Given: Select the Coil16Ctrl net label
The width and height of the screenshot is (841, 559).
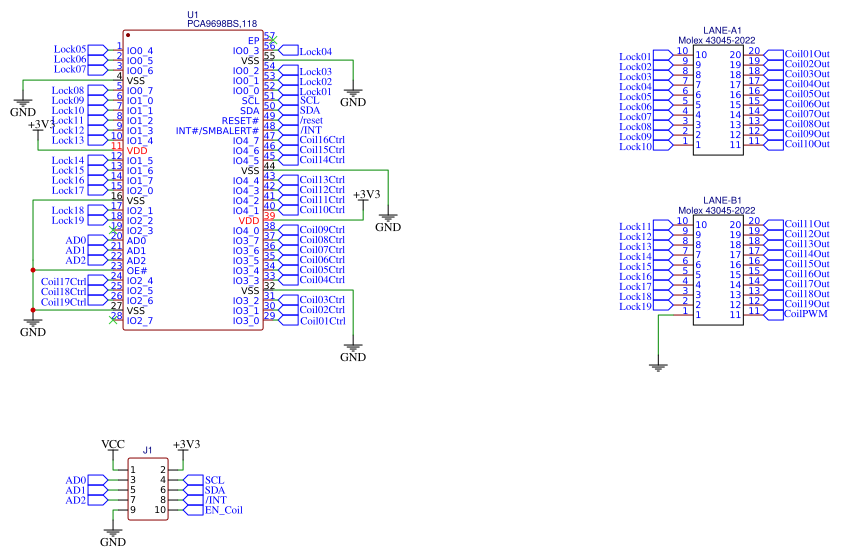Looking at the screenshot, I should pyautogui.click(x=322, y=140).
